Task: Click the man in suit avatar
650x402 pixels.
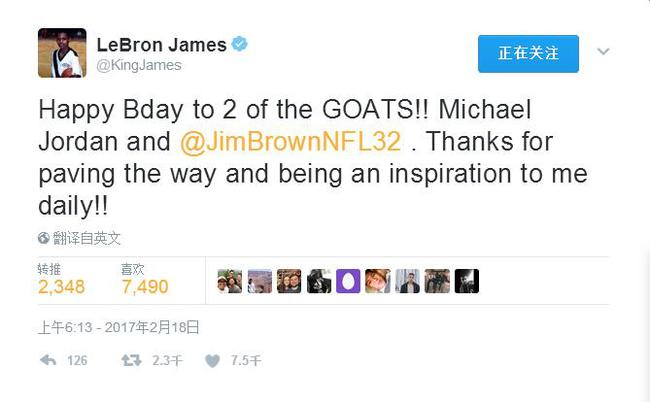Action: pos(407,281)
